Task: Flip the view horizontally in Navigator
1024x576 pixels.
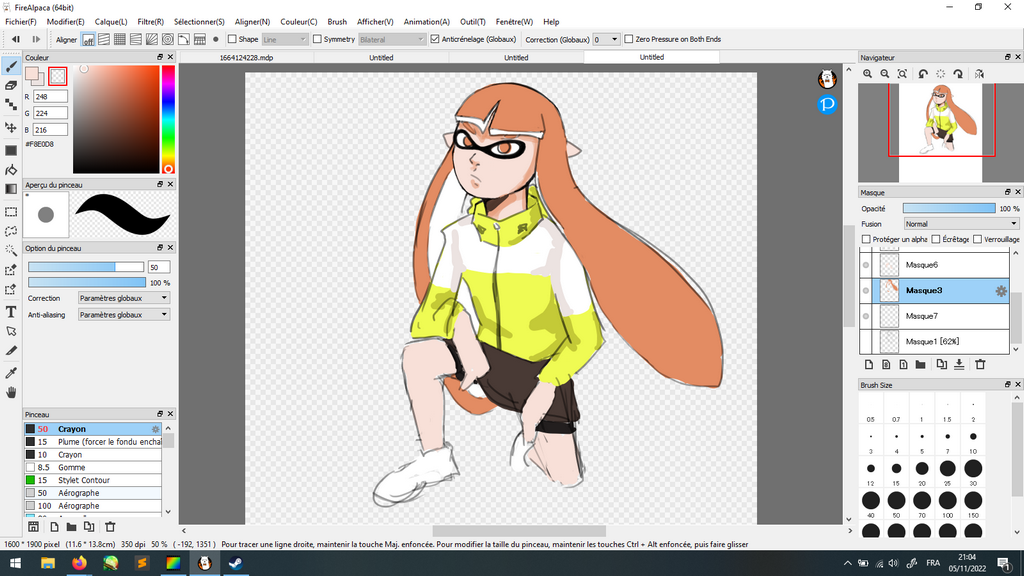Action: (980, 74)
